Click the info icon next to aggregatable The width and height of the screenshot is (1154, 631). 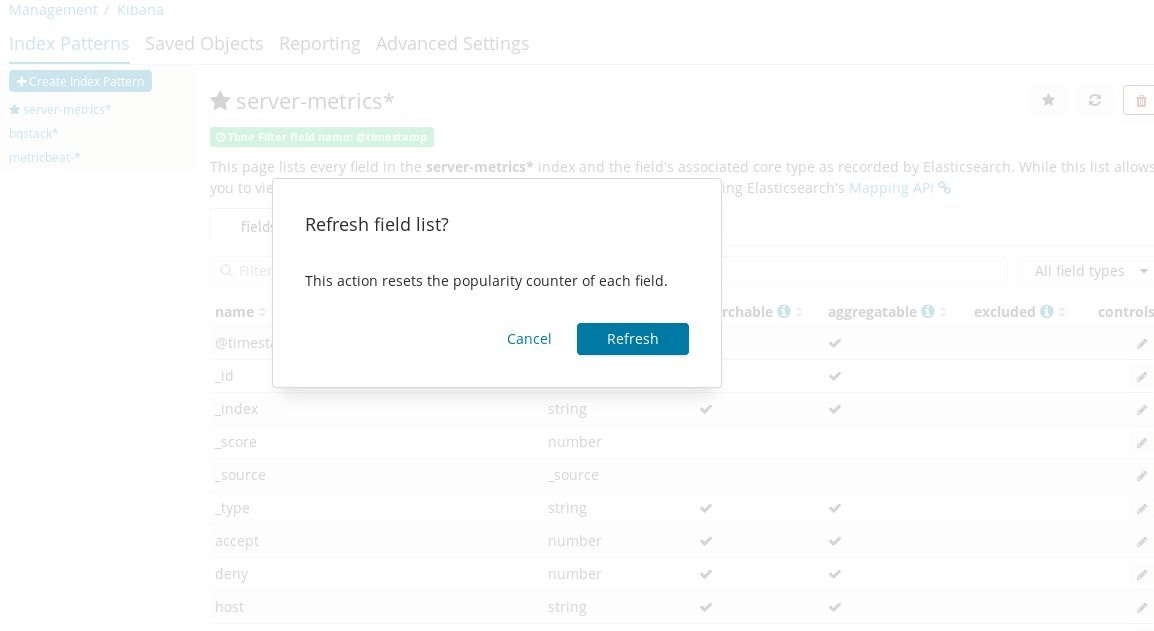927,312
